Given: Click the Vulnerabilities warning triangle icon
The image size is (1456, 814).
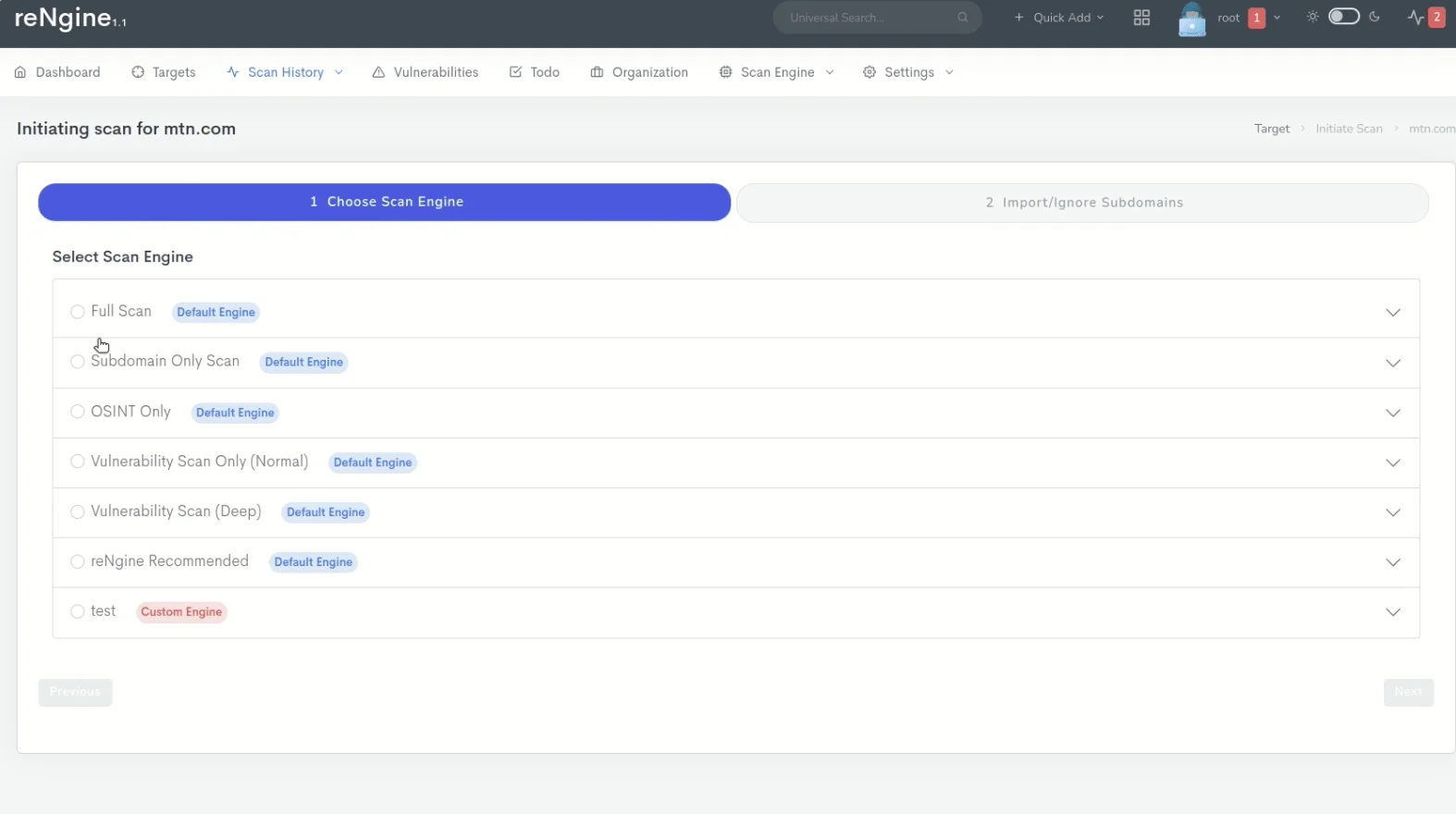Looking at the screenshot, I should tap(378, 72).
